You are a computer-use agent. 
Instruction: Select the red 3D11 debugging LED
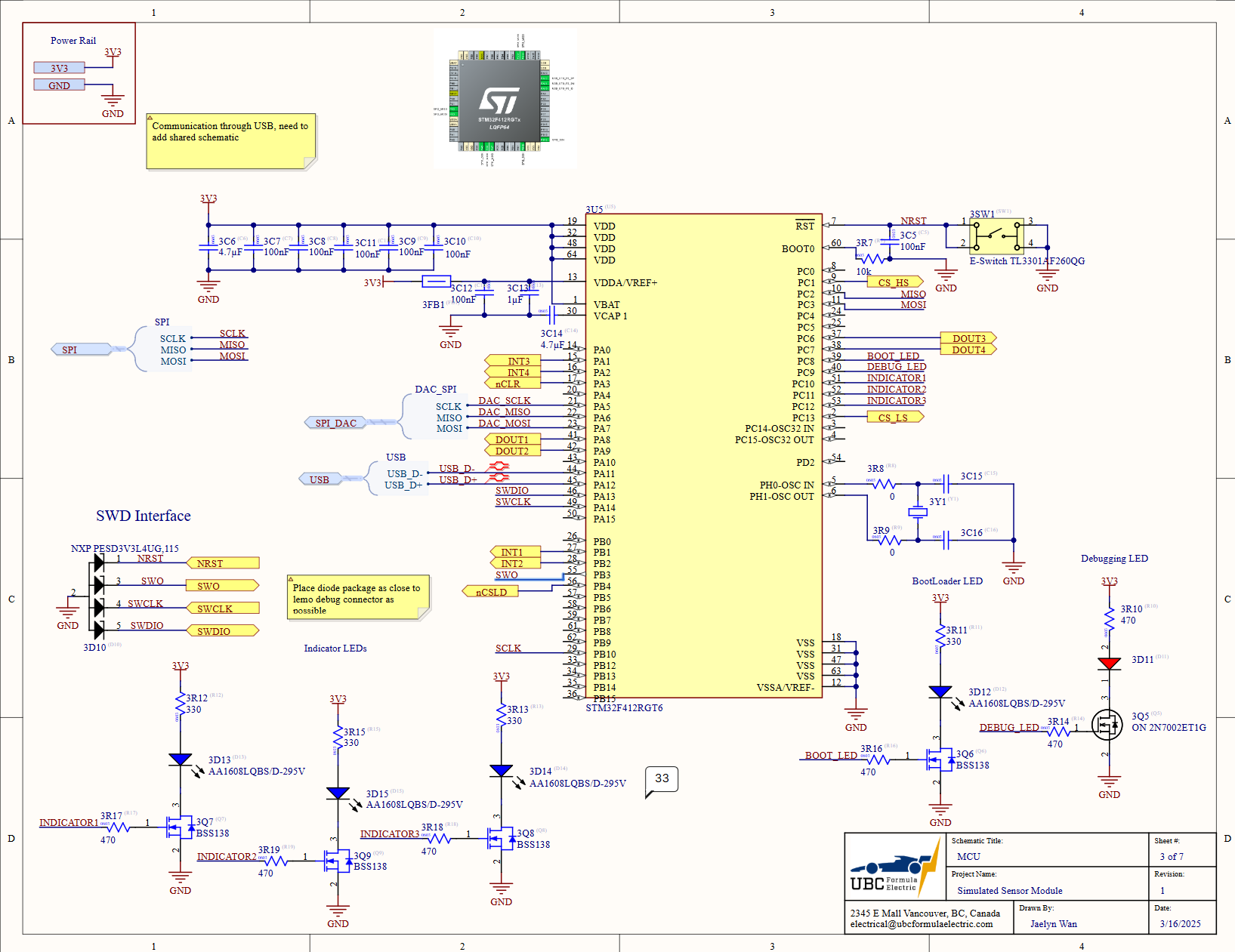[1109, 663]
